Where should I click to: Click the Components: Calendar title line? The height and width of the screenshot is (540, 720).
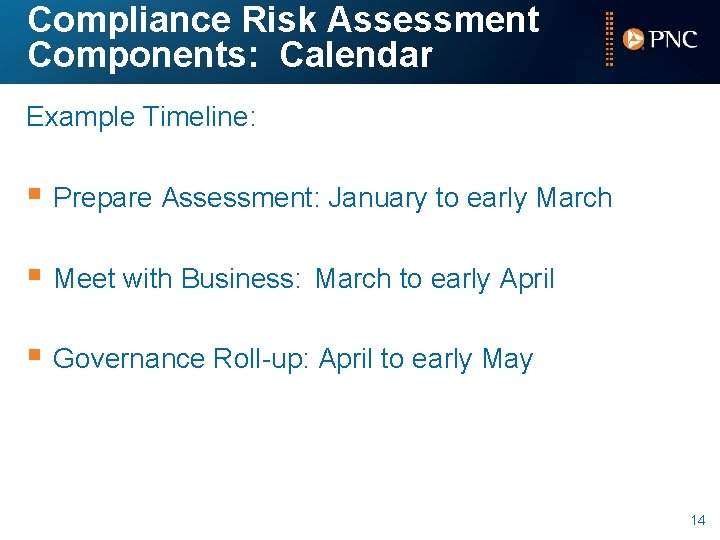click(x=230, y=54)
